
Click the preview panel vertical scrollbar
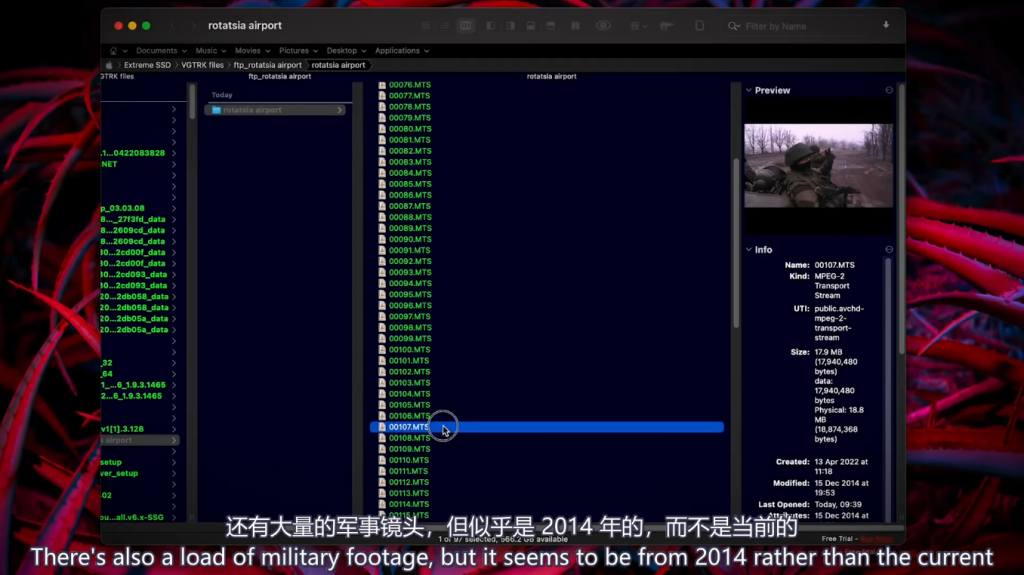click(902, 219)
